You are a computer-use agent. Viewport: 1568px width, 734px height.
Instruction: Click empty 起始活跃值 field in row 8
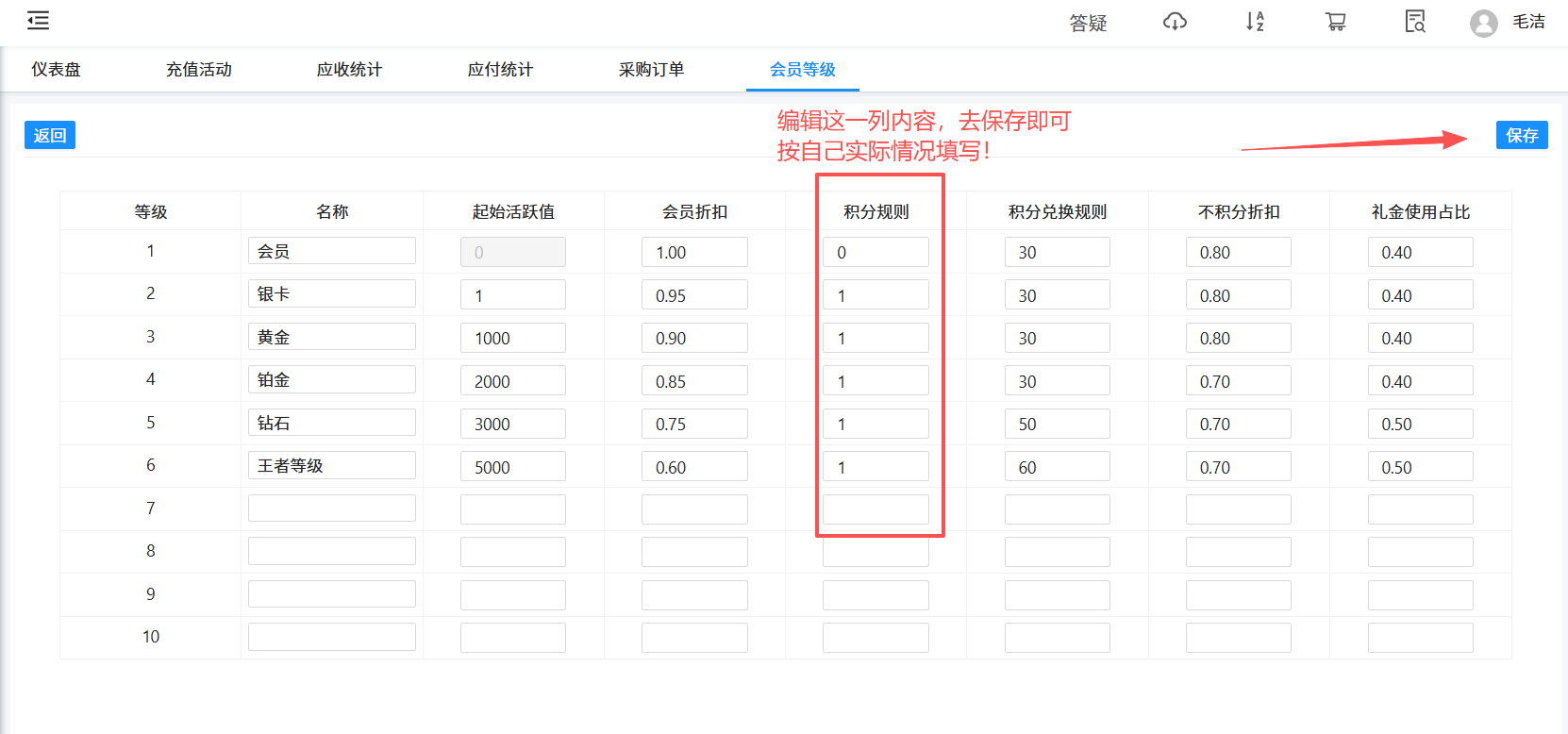coord(513,552)
